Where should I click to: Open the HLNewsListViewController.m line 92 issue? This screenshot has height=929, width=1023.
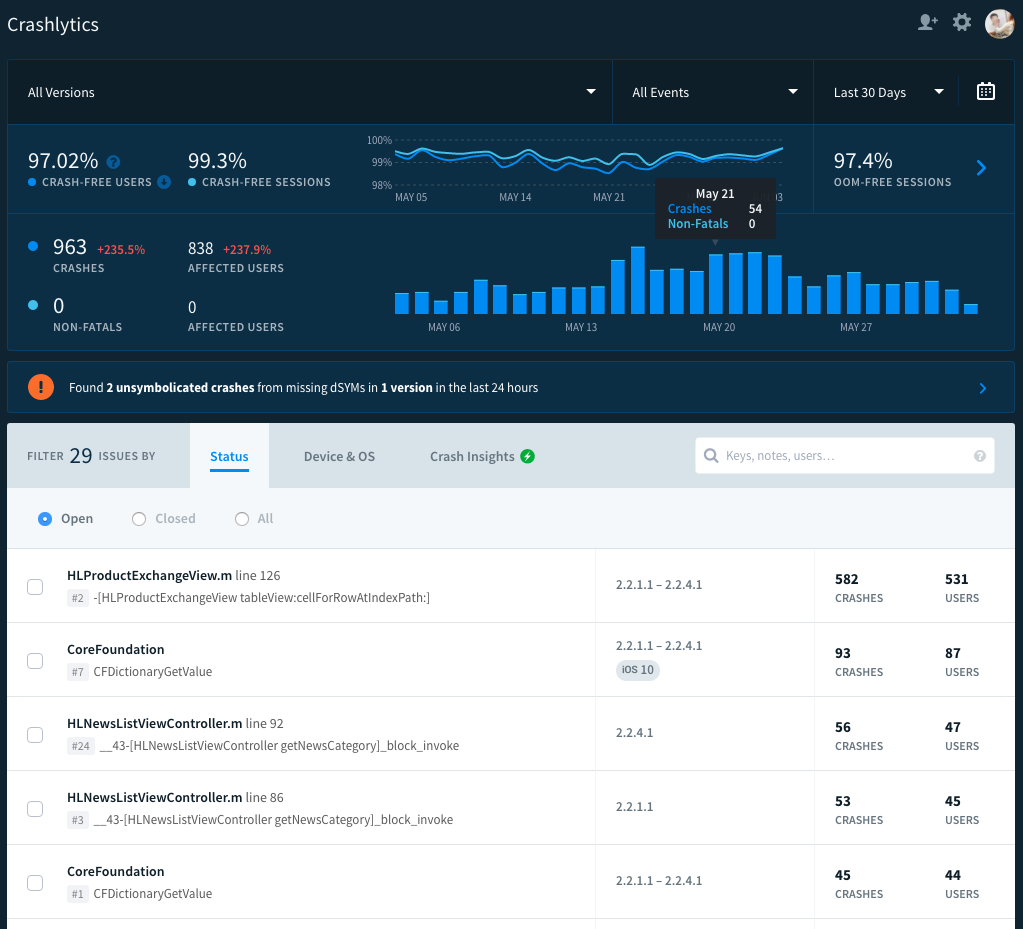[154, 723]
